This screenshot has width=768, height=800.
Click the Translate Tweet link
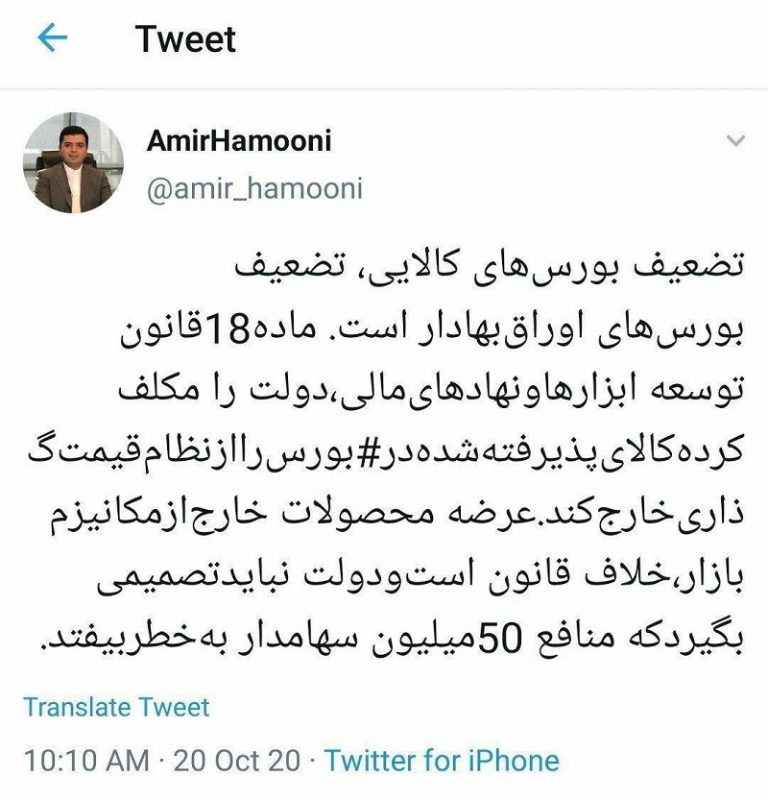pyautogui.click(x=116, y=707)
